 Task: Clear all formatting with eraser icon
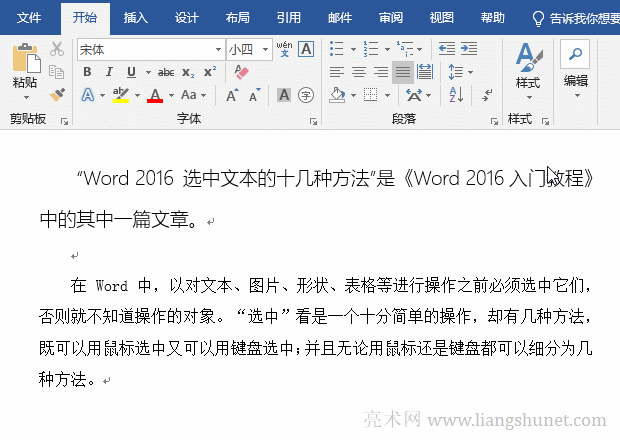tap(241, 72)
